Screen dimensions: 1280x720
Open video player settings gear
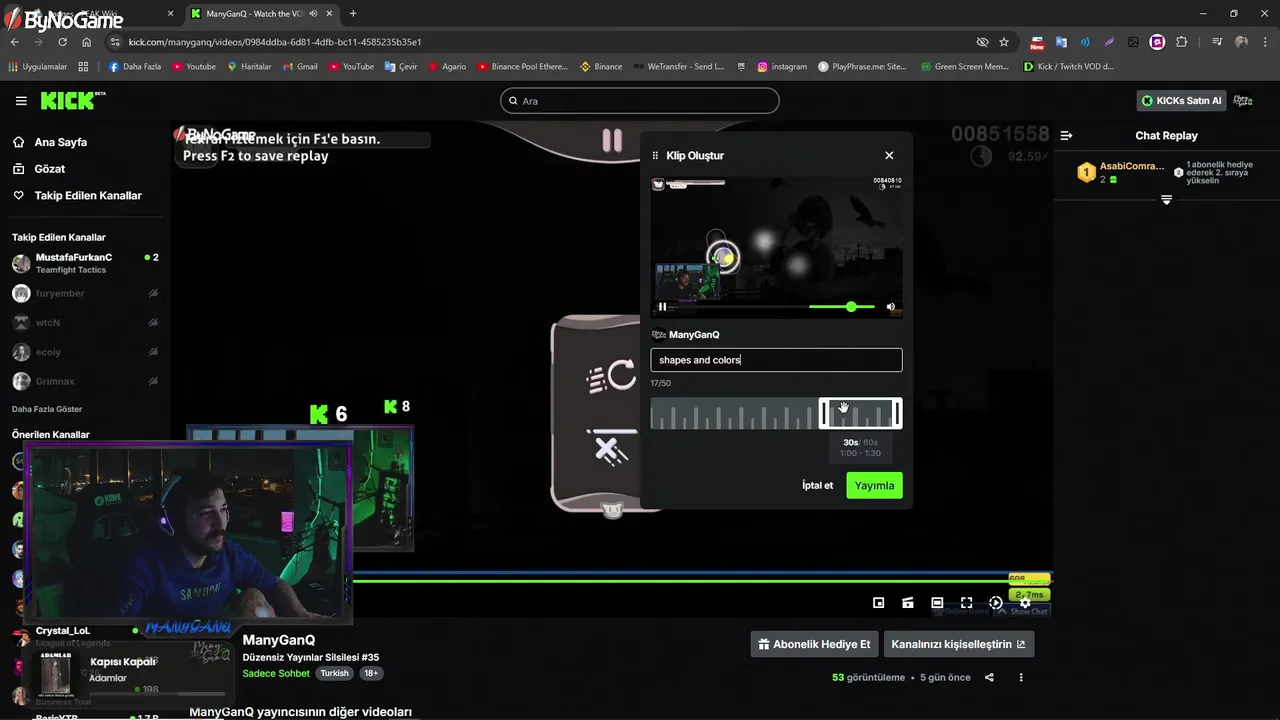pos(1025,603)
